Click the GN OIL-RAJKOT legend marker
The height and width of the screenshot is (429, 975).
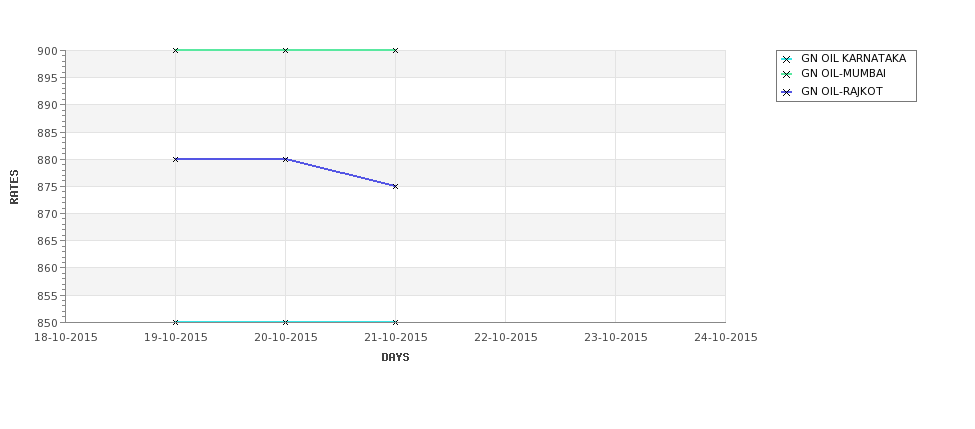tap(787, 92)
